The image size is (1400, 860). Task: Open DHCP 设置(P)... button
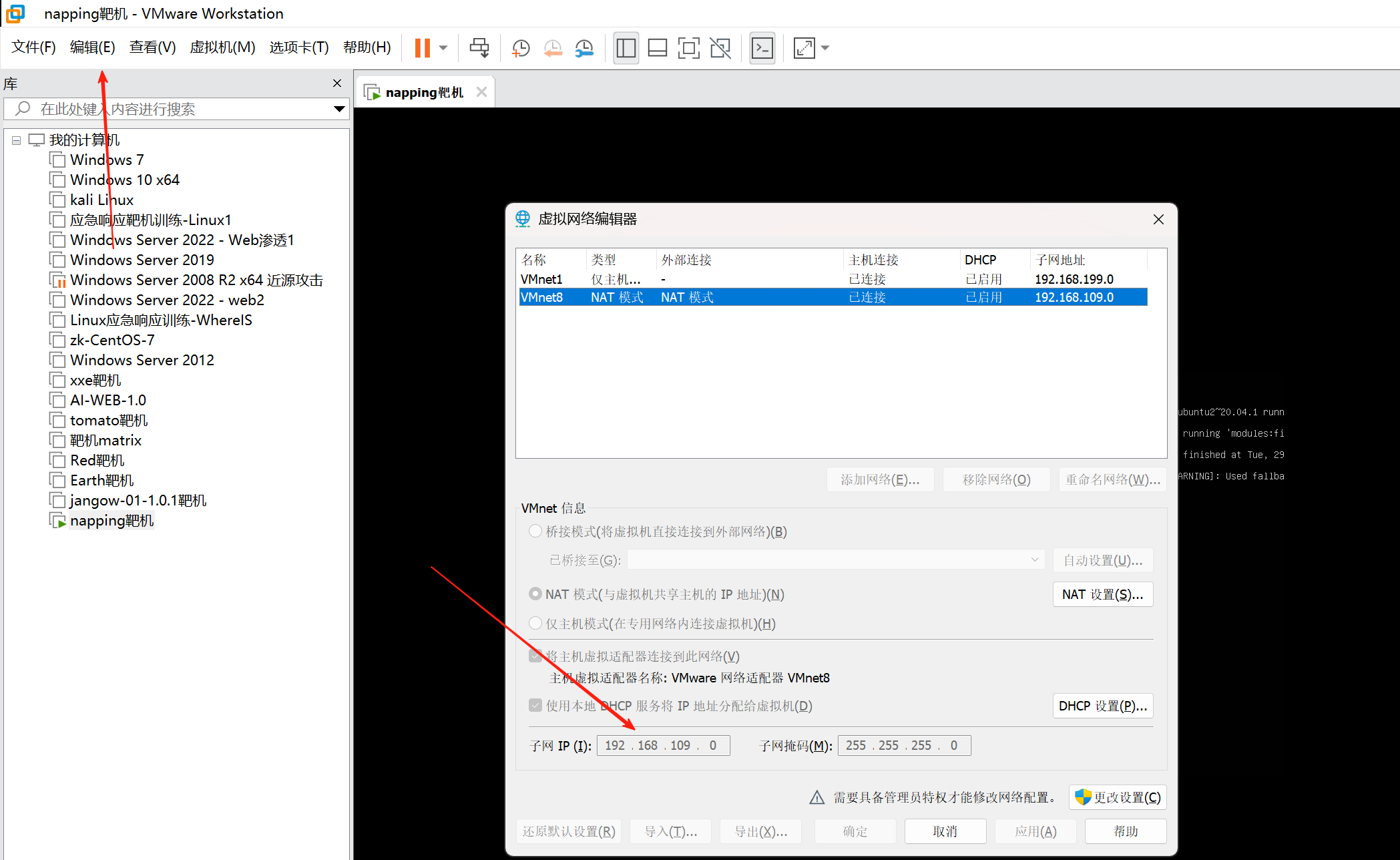(x=1103, y=706)
